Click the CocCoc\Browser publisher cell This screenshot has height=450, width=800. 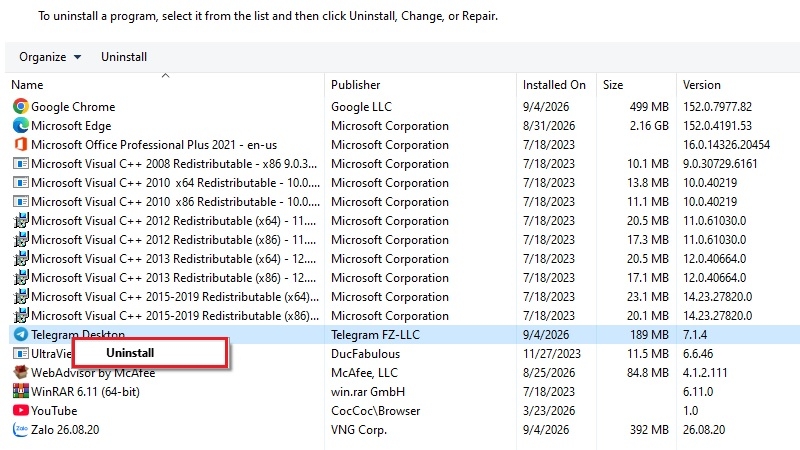click(x=376, y=411)
